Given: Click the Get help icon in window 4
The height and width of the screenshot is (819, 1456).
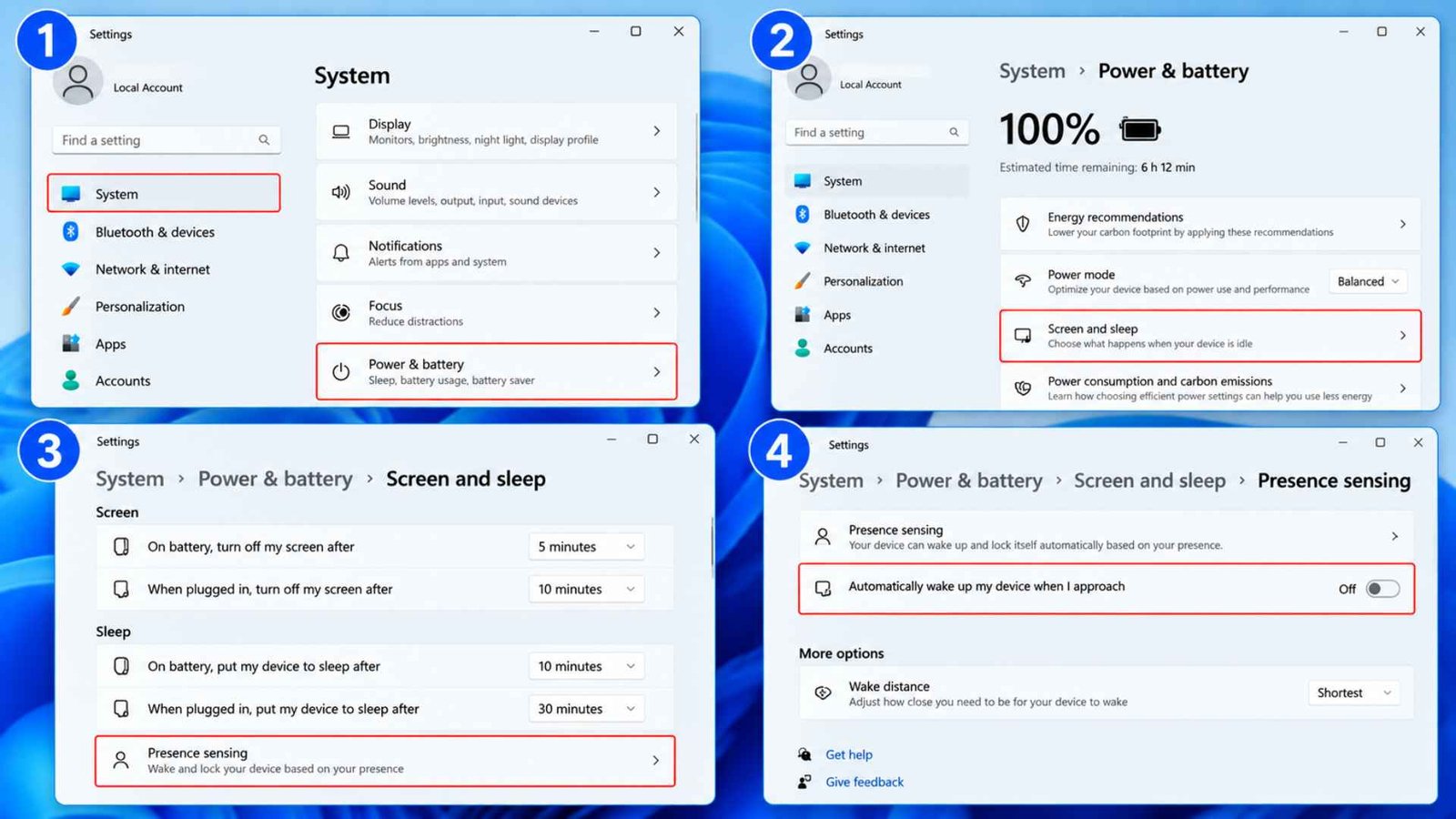Looking at the screenshot, I should (804, 753).
